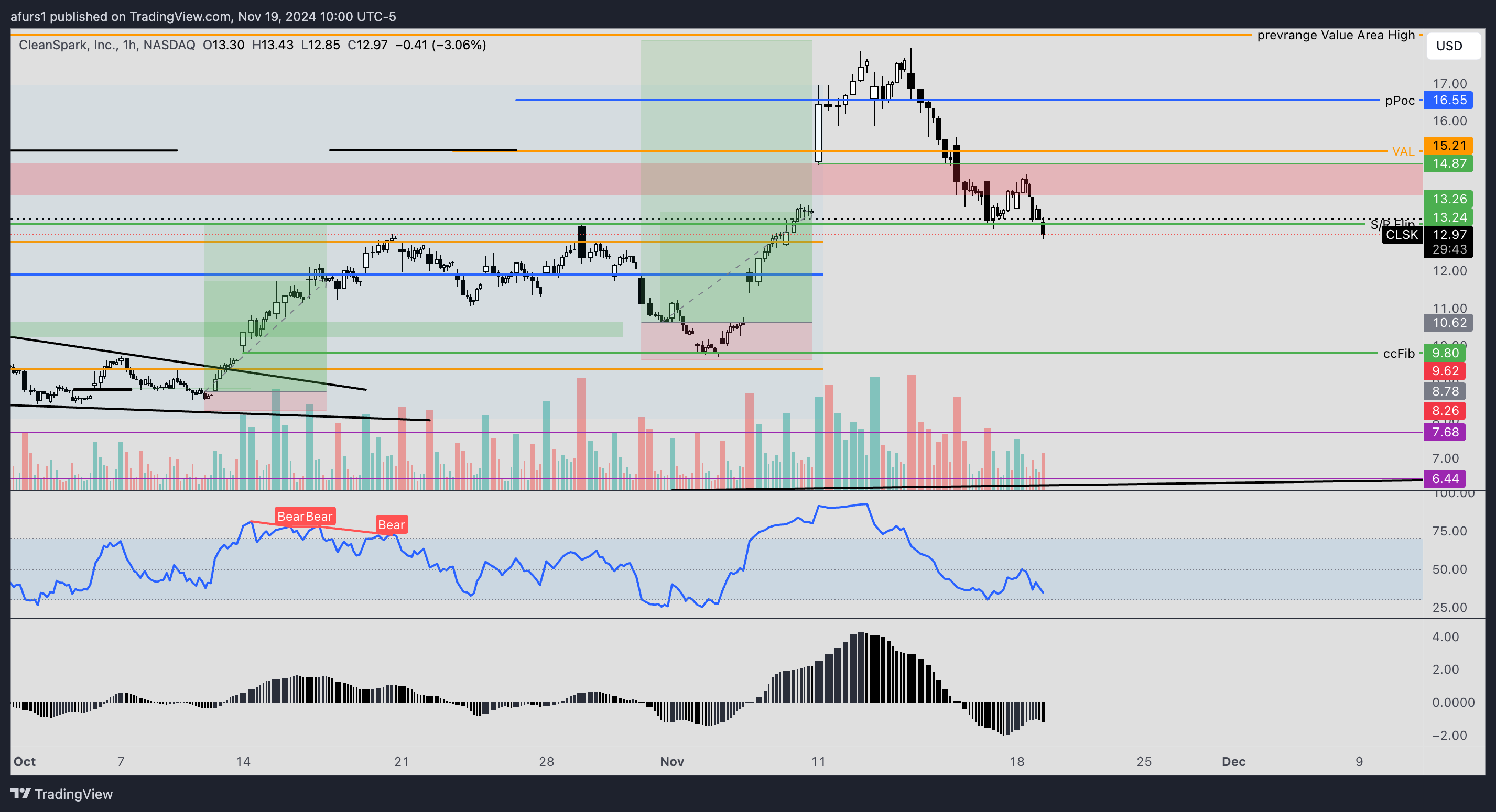Viewport: 1496px width, 812px height.
Task: Click the 25.00 RSI axis level
Action: pos(1449,607)
